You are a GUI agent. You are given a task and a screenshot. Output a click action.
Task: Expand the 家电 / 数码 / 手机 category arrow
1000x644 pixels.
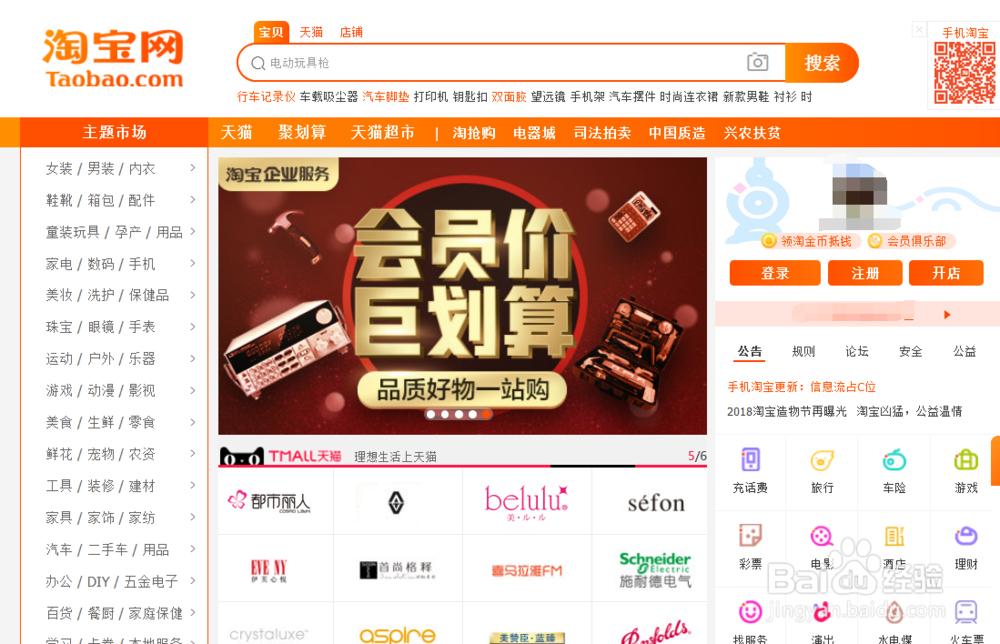click(x=193, y=263)
